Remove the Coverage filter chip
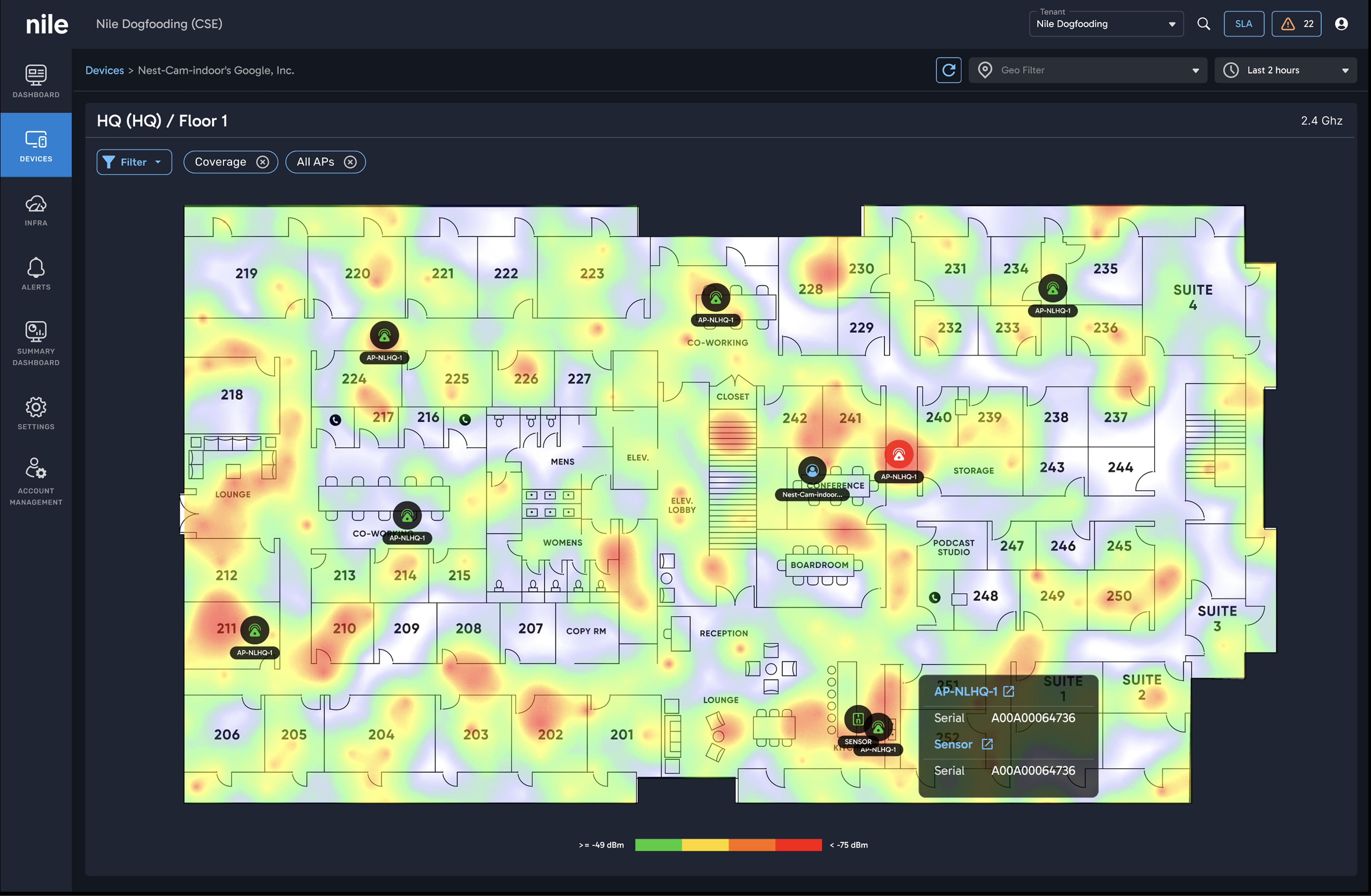The width and height of the screenshot is (1371, 896). click(263, 162)
